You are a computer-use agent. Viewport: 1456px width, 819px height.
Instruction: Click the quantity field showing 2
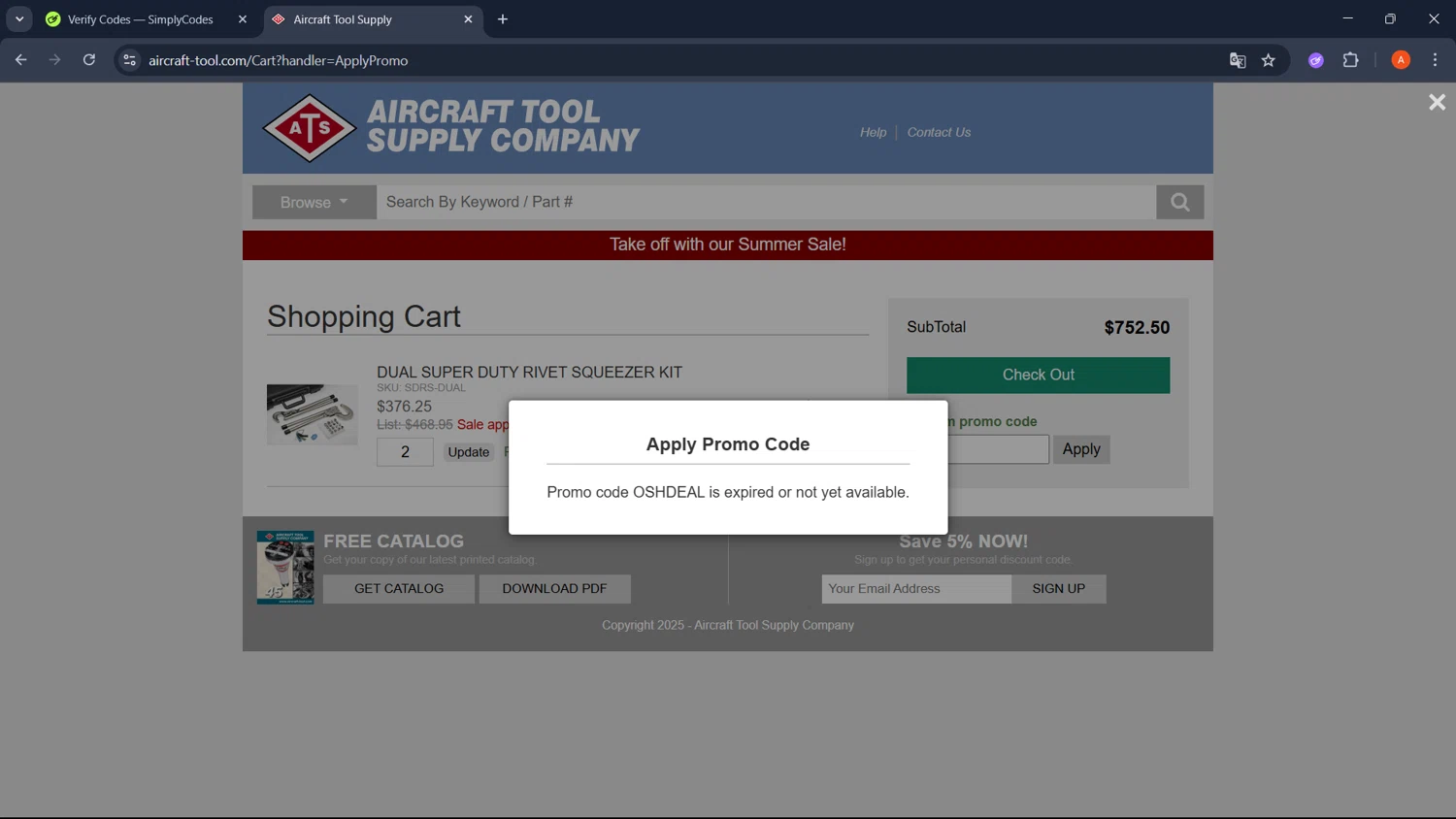[405, 452]
